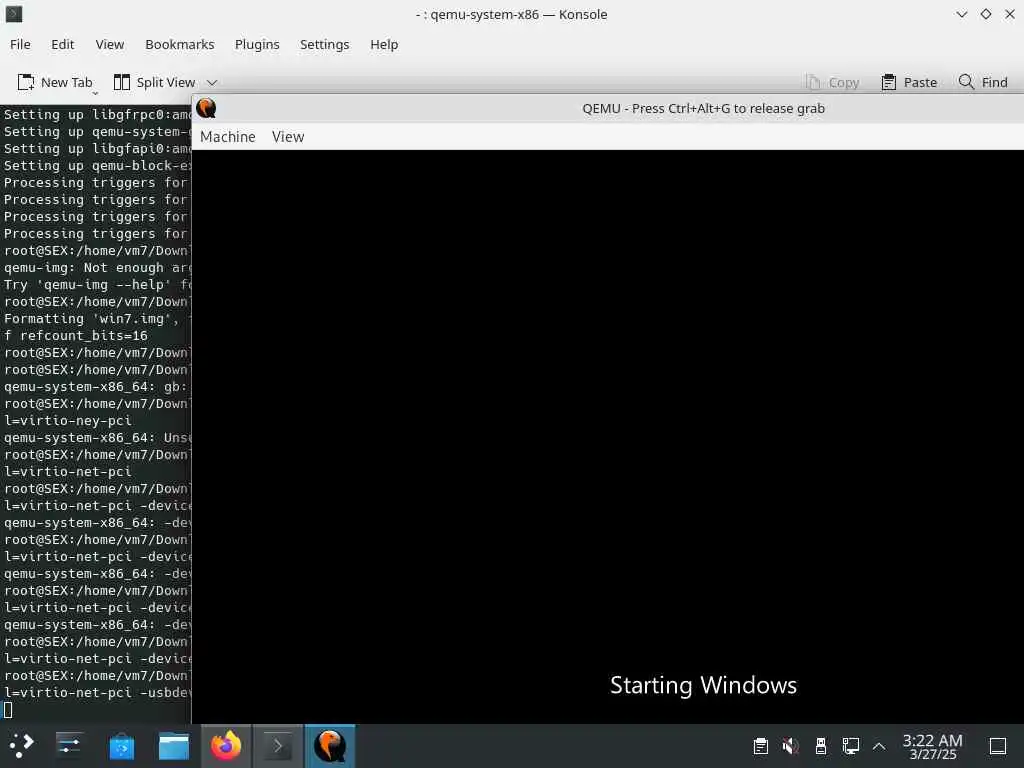The height and width of the screenshot is (768, 1024).
Task: Open Dolphin file manager from taskbar
Action: tap(174, 746)
